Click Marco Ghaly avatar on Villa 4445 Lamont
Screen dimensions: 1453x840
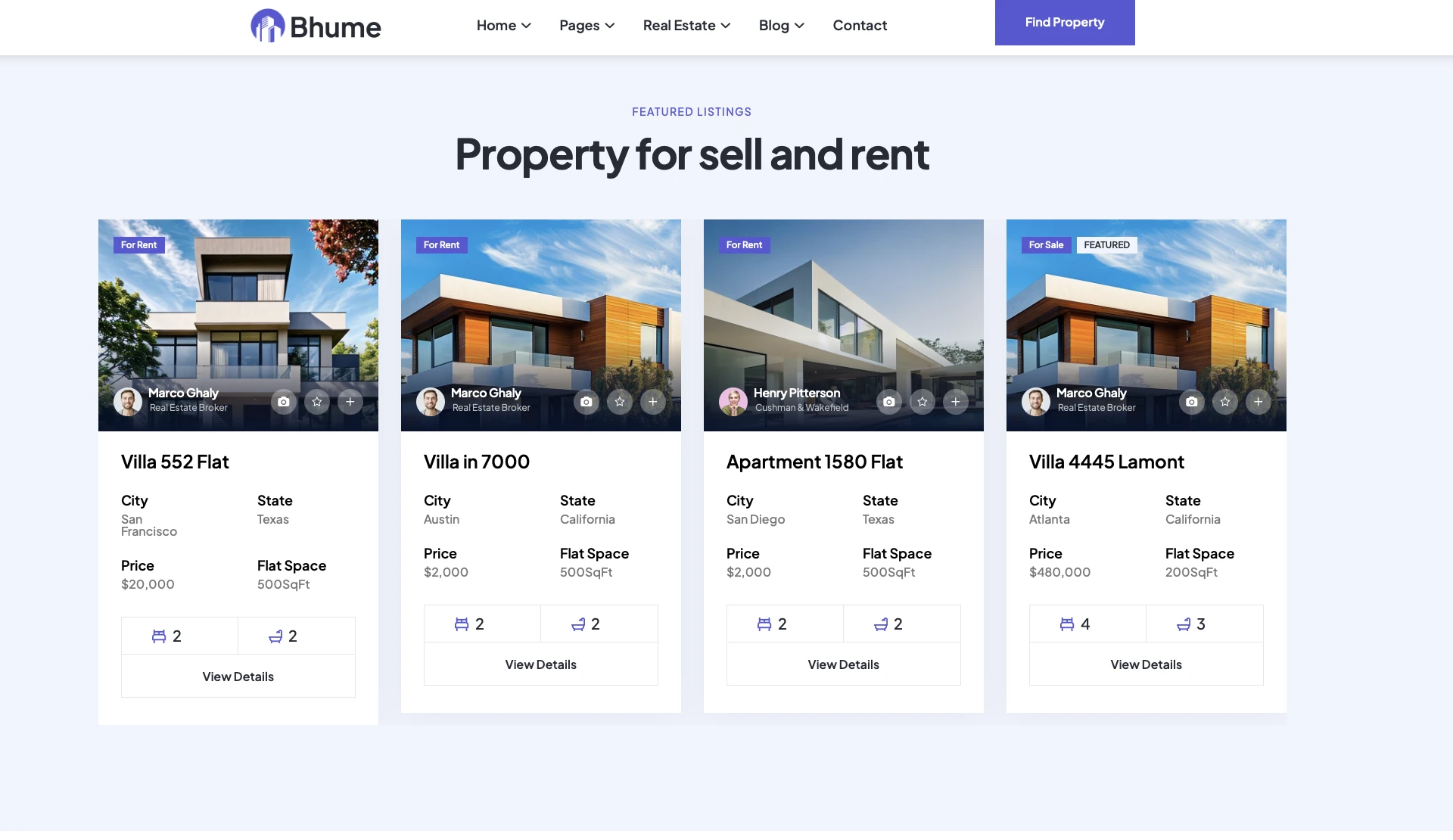1036,402
